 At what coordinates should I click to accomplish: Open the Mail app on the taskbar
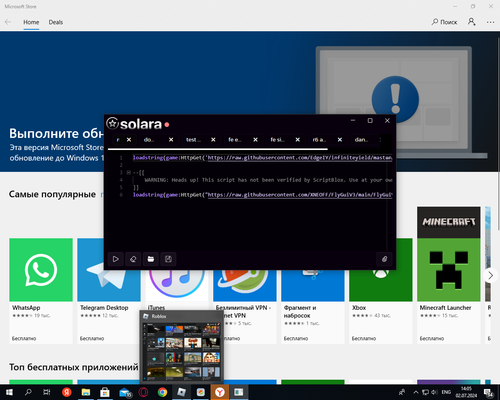125,392
